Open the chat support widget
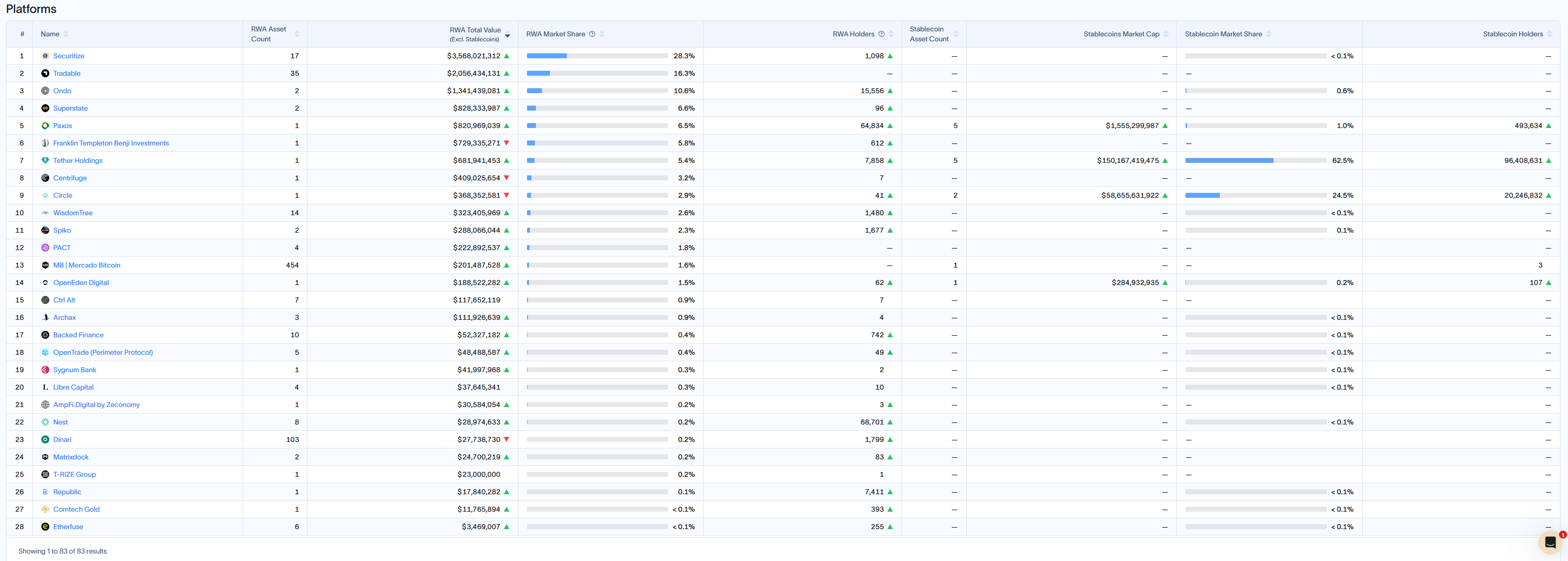The image size is (1568, 561). pyautogui.click(x=1551, y=542)
